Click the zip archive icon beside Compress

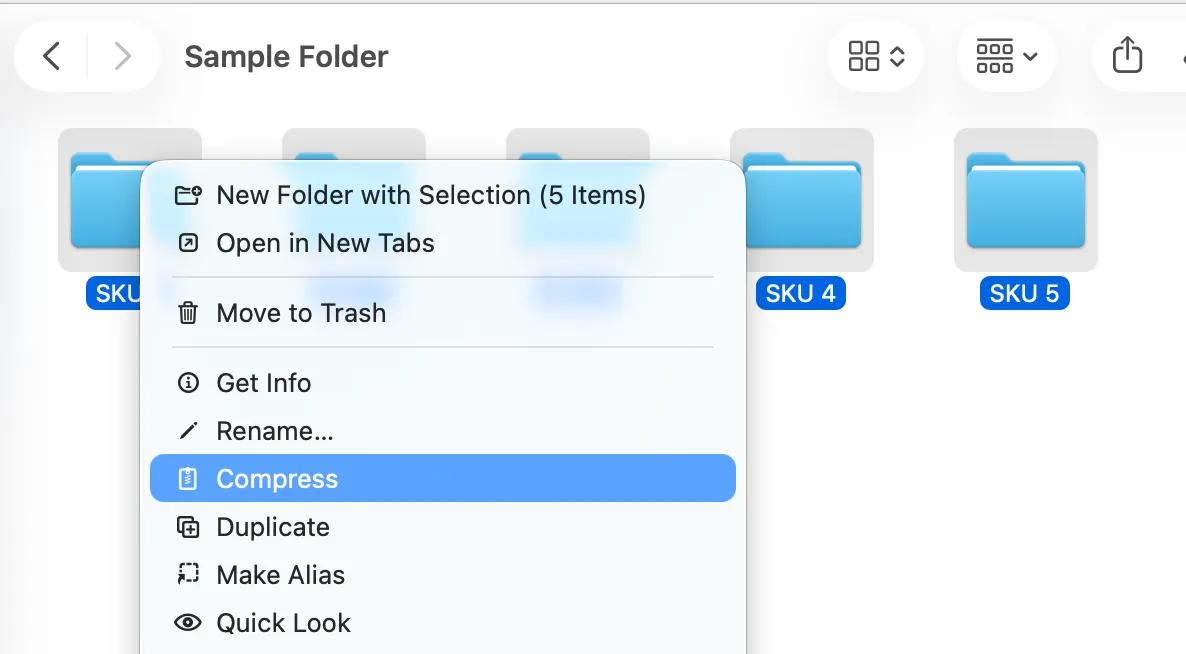[x=187, y=478]
